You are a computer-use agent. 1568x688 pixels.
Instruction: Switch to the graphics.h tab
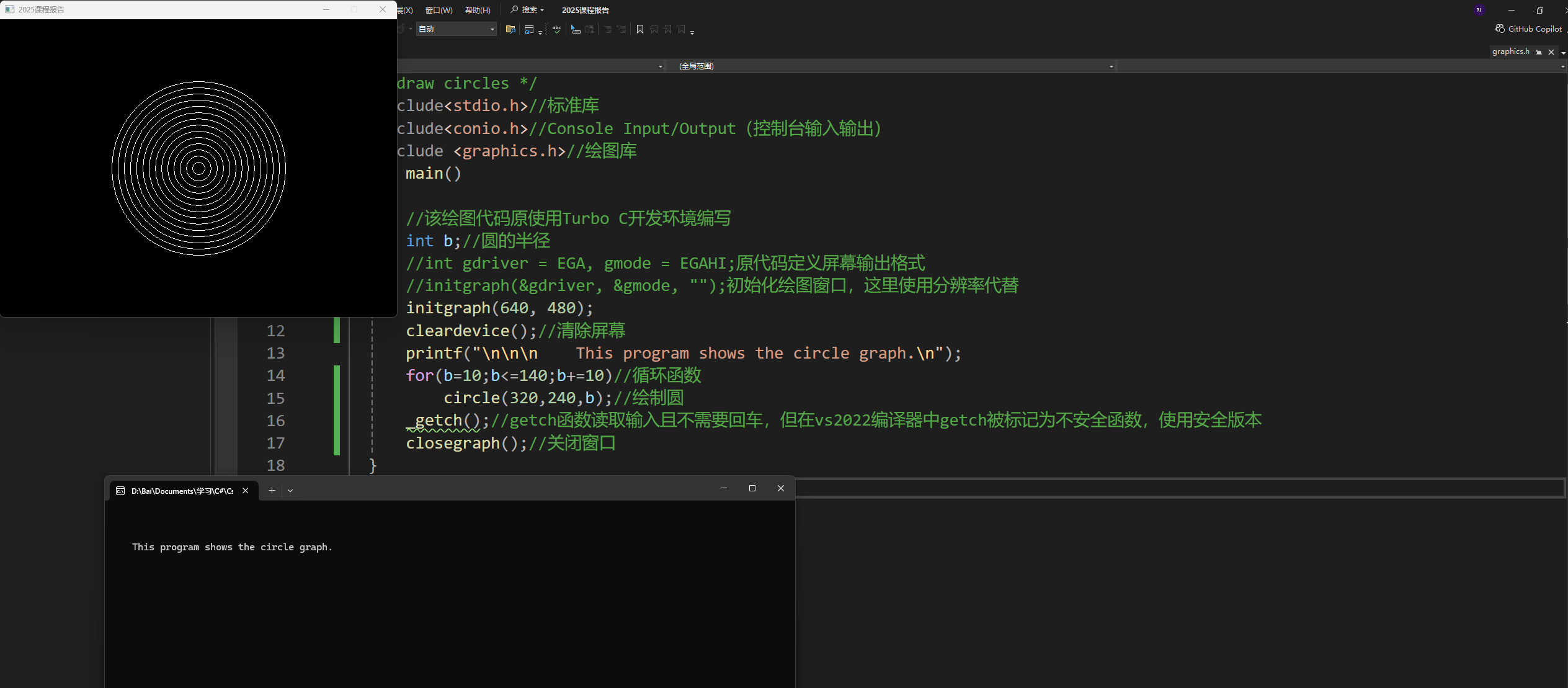click(x=1512, y=51)
